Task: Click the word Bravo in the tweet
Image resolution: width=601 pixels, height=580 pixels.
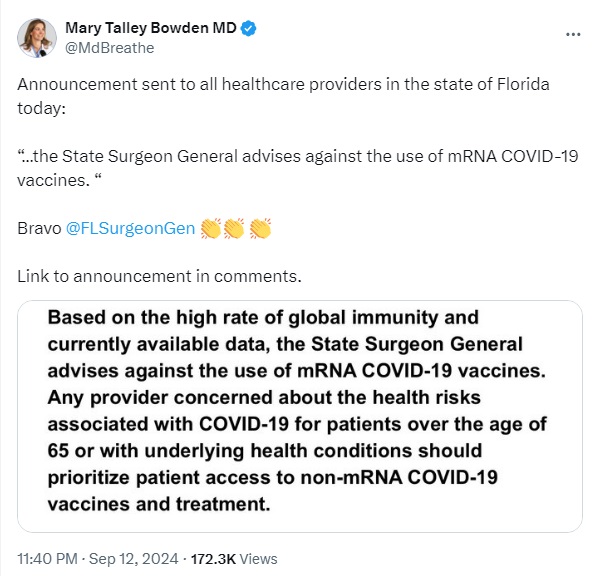Action: point(39,228)
